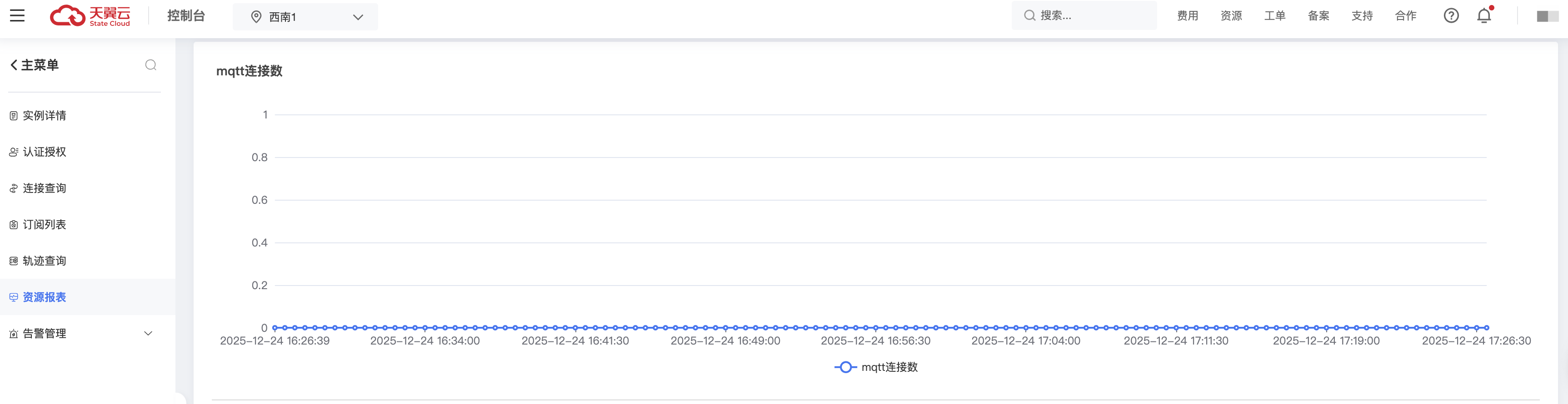Open 工单 from top navigation
The height and width of the screenshot is (404, 1568).
[x=1274, y=16]
